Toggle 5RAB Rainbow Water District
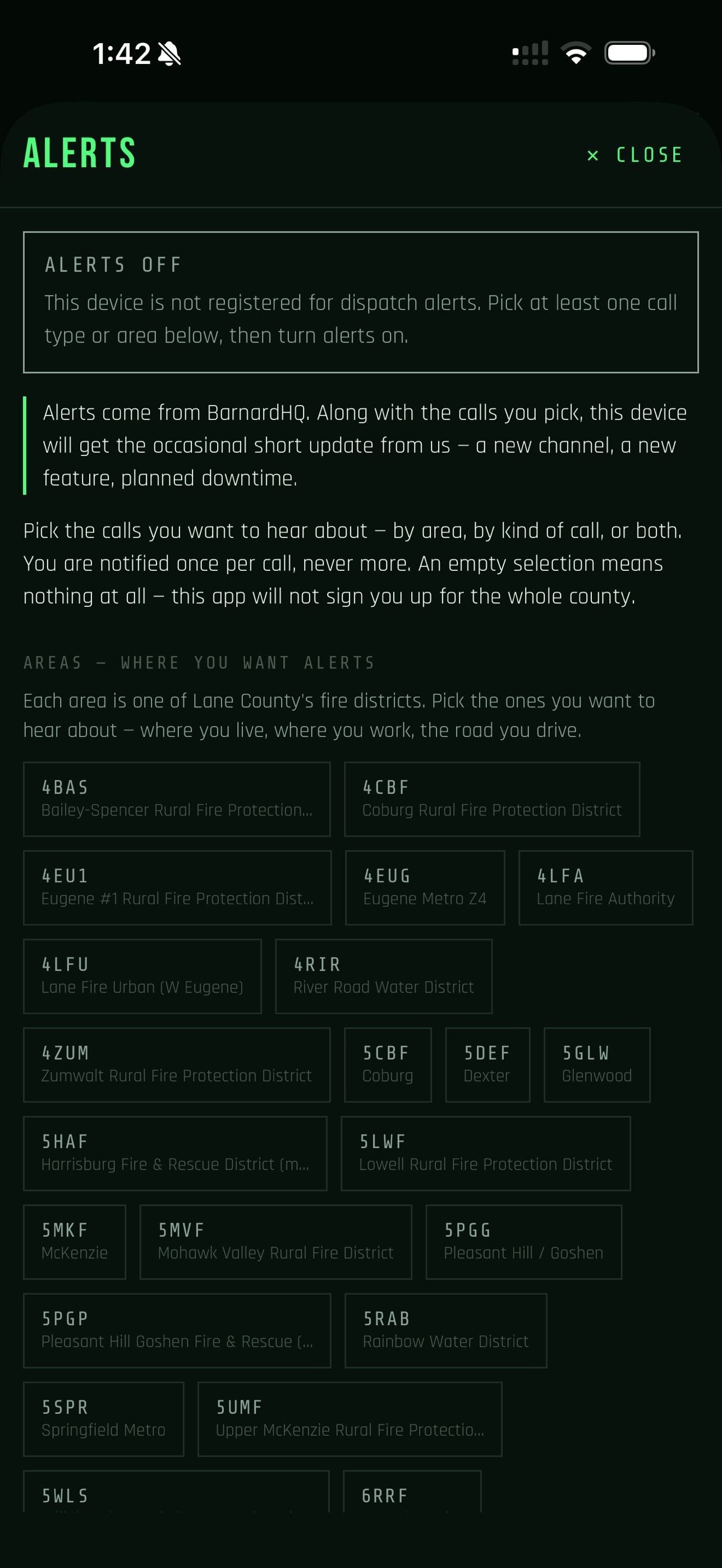 (445, 1331)
